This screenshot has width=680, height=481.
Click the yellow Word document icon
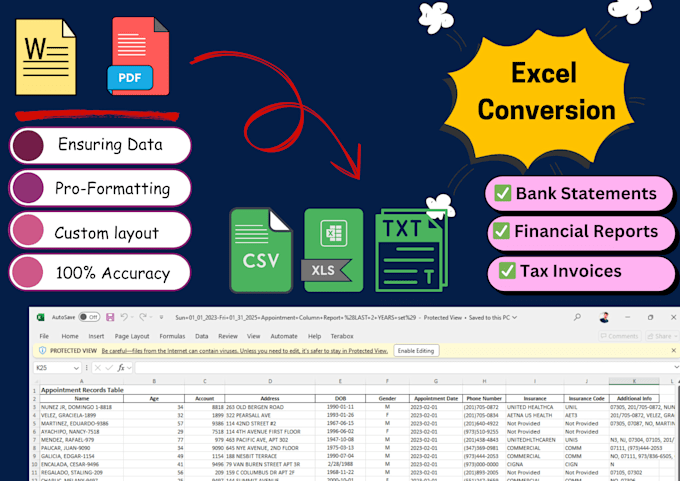46,57
